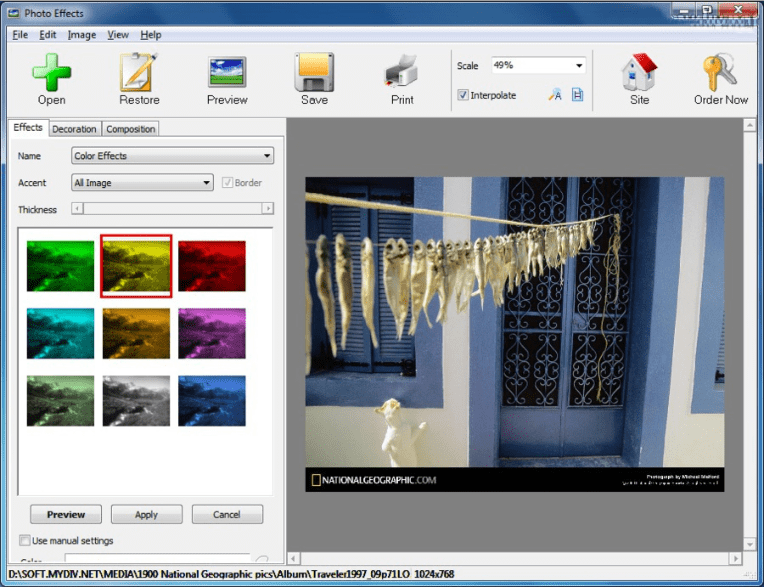Click the green plus Open icon
This screenshot has height=587, width=764.
click(x=51, y=73)
